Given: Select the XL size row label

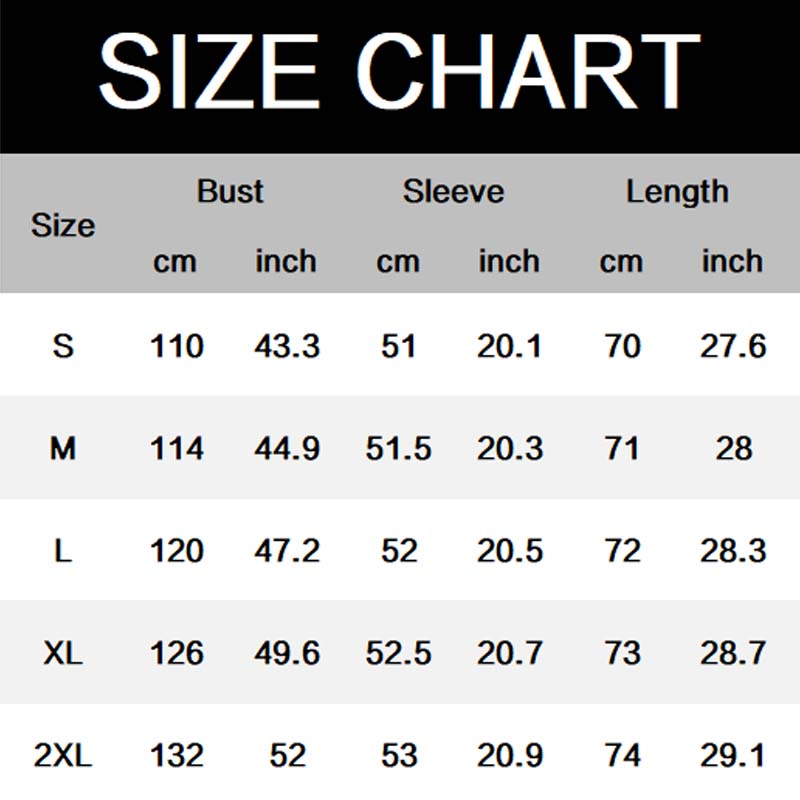Looking at the screenshot, I should click(63, 654).
